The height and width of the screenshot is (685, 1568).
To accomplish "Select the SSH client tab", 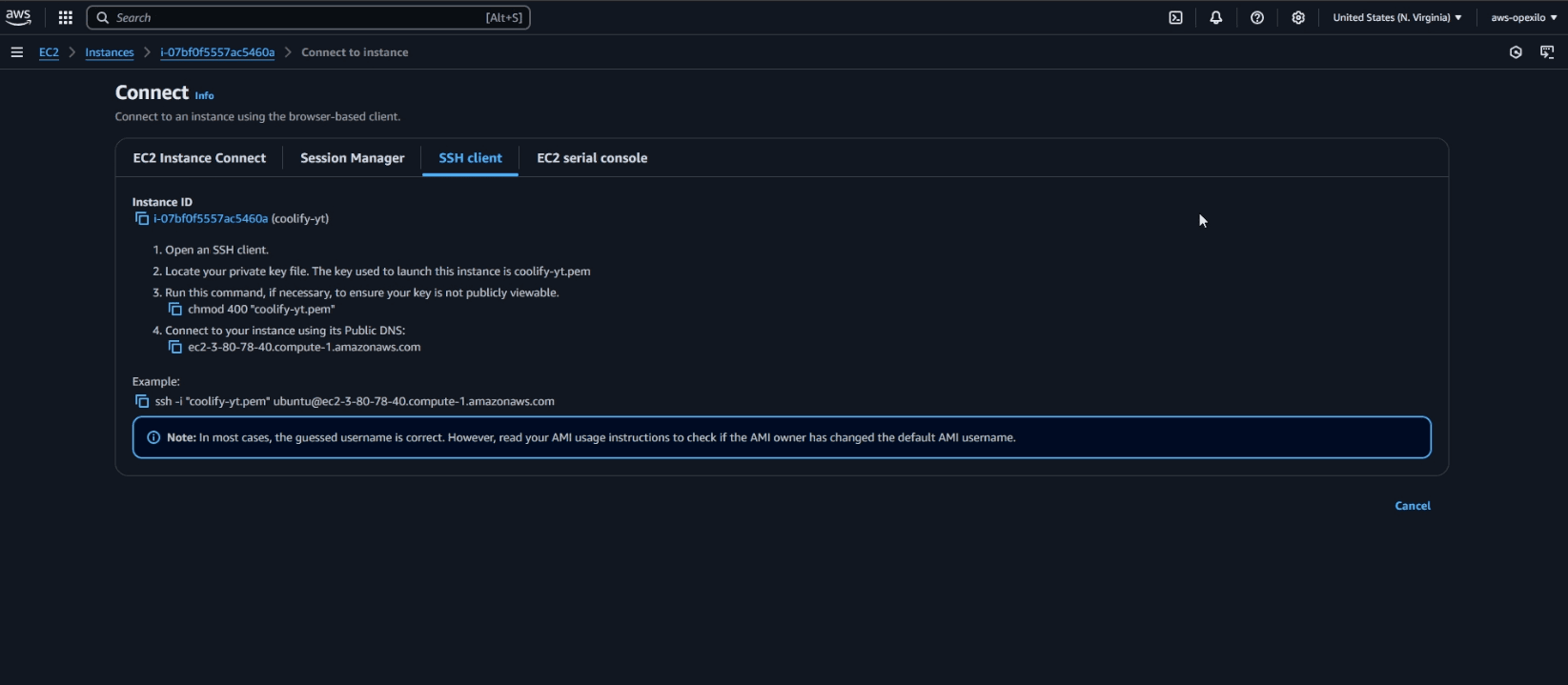I will 470,158.
